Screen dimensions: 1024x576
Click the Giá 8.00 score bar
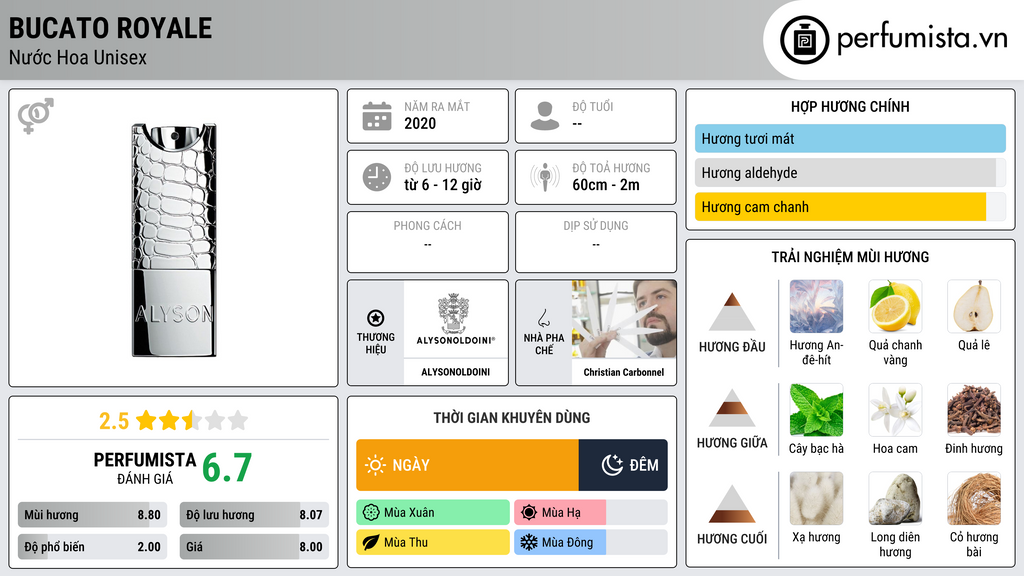point(254,547)
